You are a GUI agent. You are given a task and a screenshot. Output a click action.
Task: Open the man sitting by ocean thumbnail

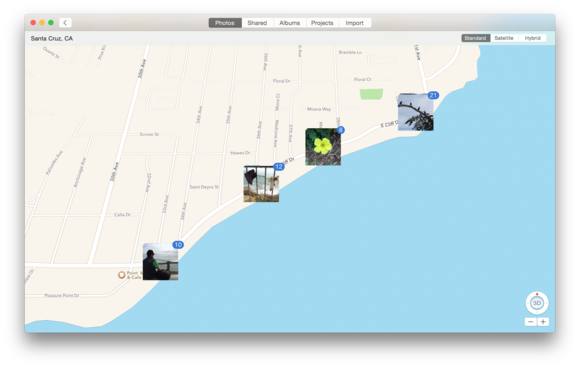[x=161, y=261]
